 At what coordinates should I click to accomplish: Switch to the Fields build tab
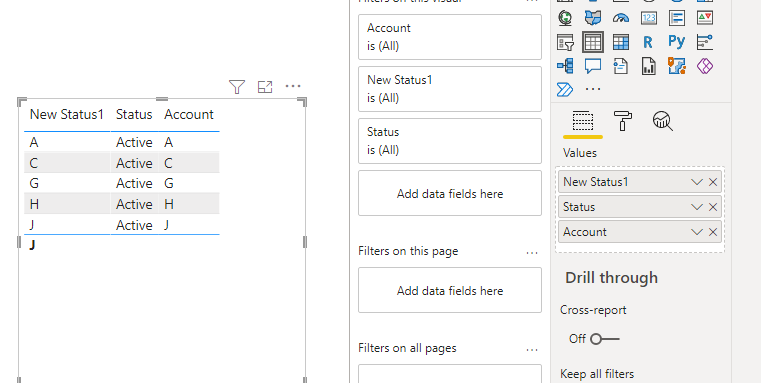click(583, 121)
